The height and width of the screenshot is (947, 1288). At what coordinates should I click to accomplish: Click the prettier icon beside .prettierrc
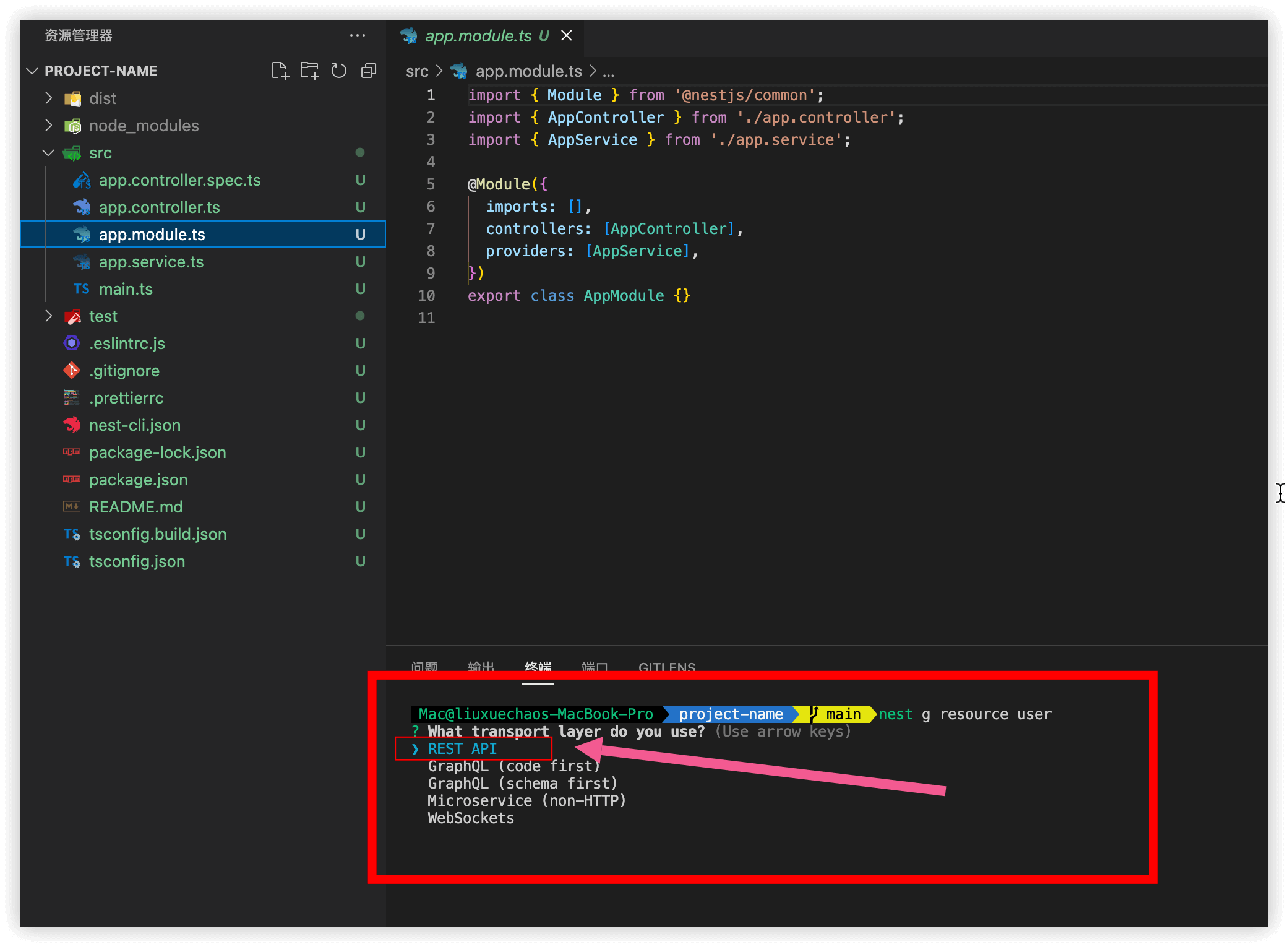[72, 397]
